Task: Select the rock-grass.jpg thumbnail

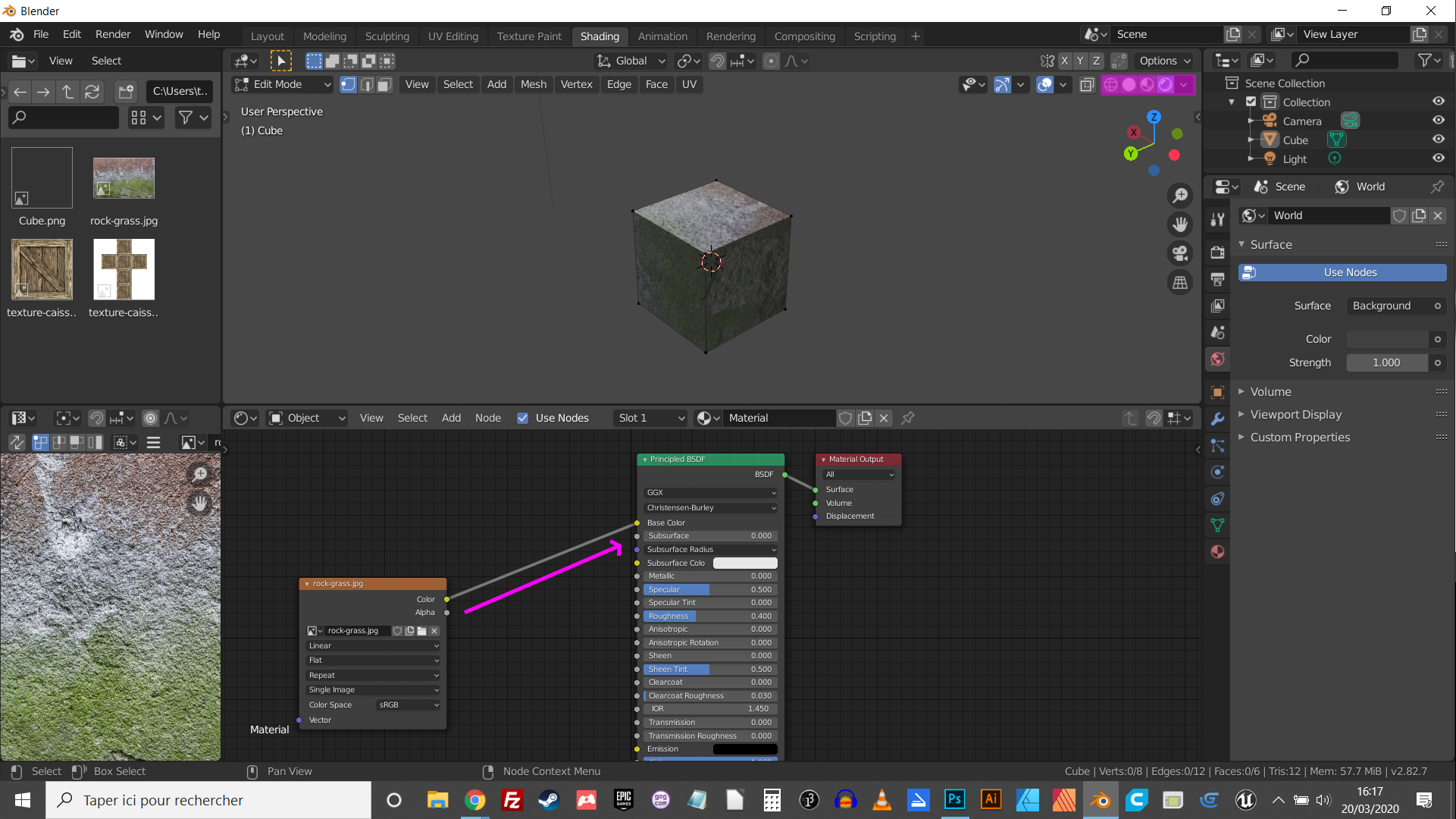Action: (x=124, y=179)
